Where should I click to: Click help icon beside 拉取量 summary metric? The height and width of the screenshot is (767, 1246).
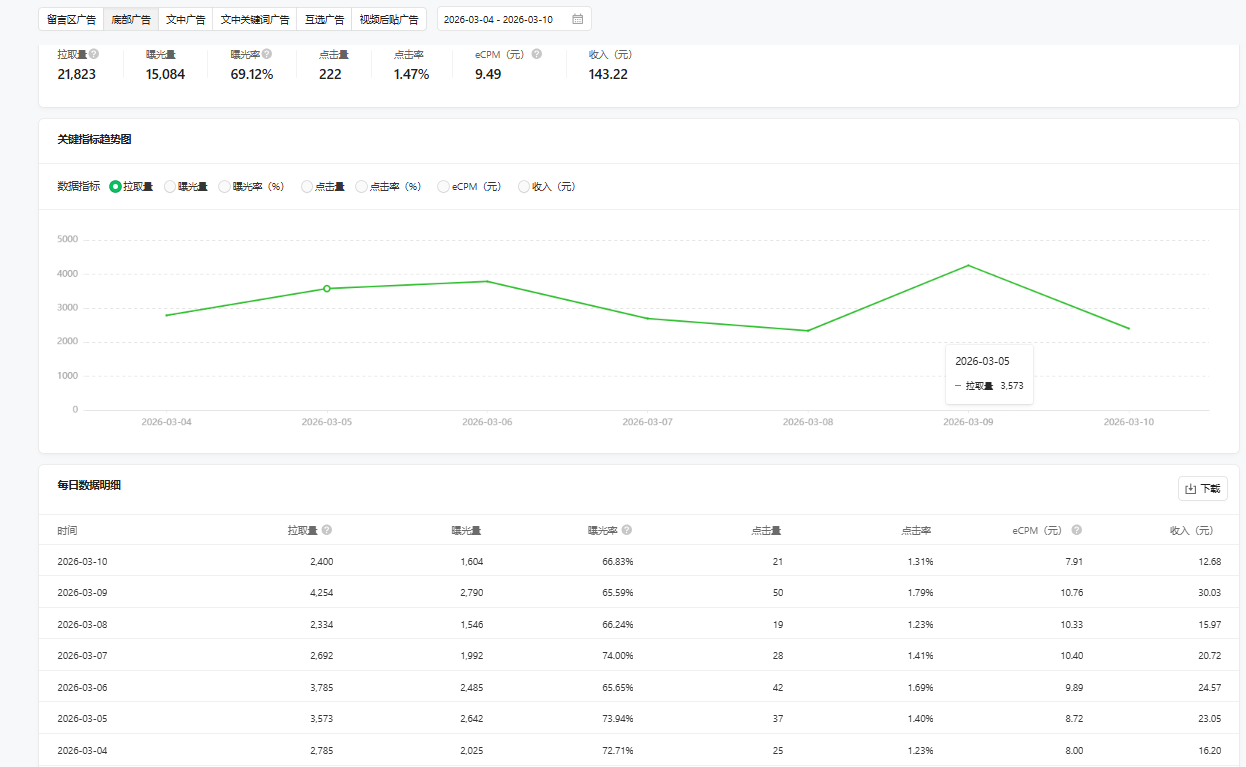click(x=94, y=54)
